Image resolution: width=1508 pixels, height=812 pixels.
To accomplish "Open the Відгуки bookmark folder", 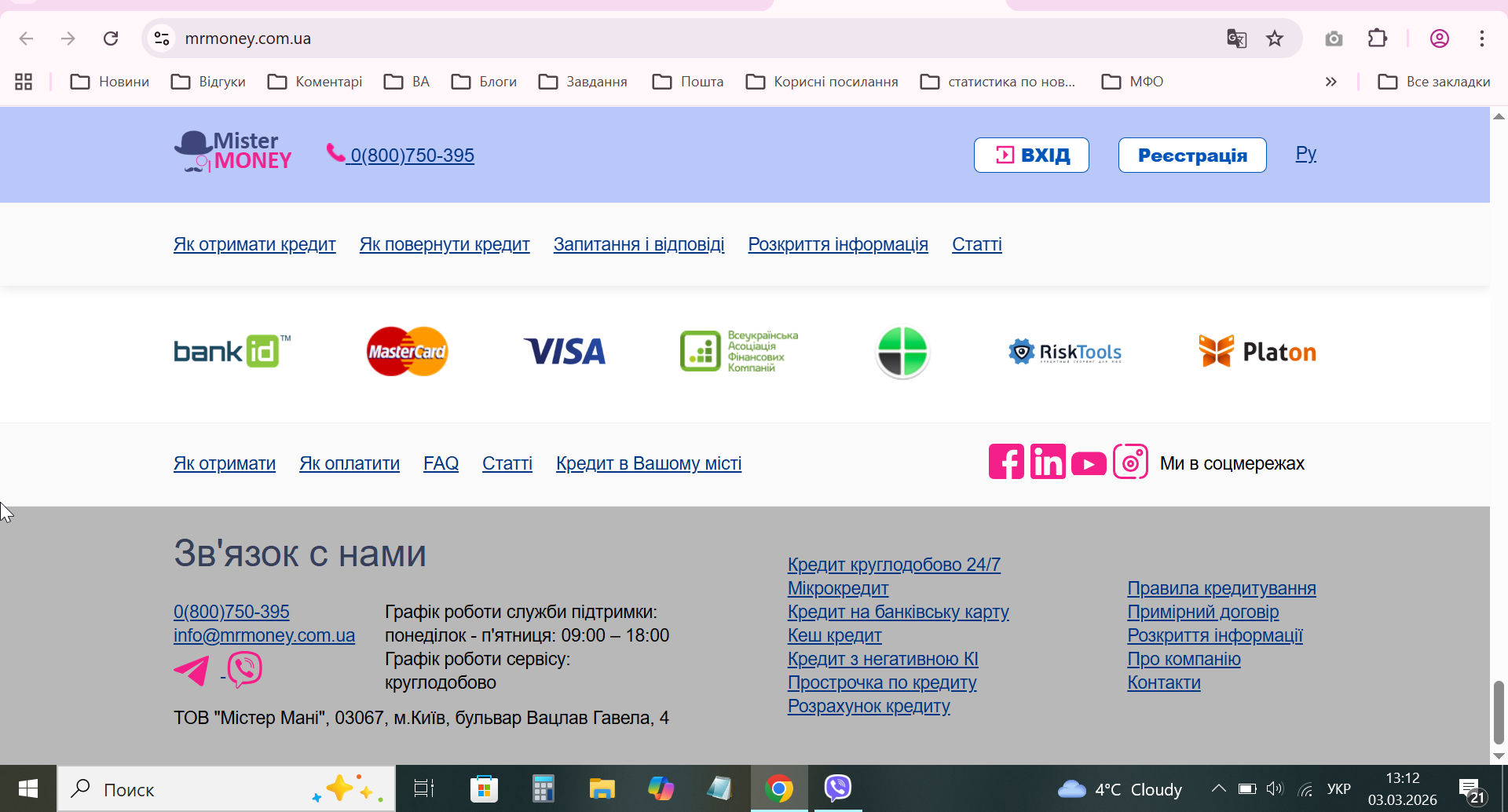I will click(209, 82).
